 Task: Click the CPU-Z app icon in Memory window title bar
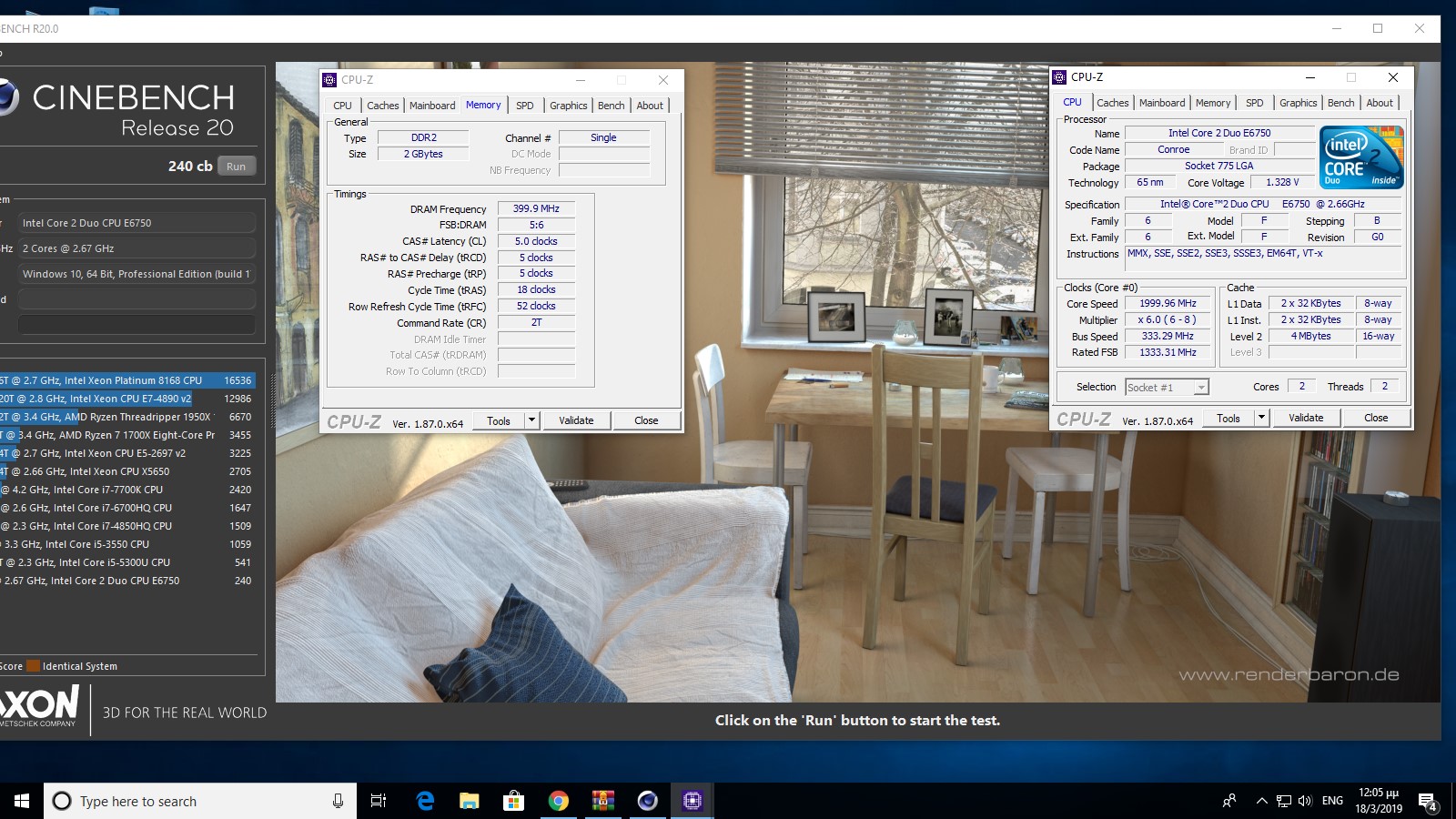pyautogui.click(x=329, y=80)
